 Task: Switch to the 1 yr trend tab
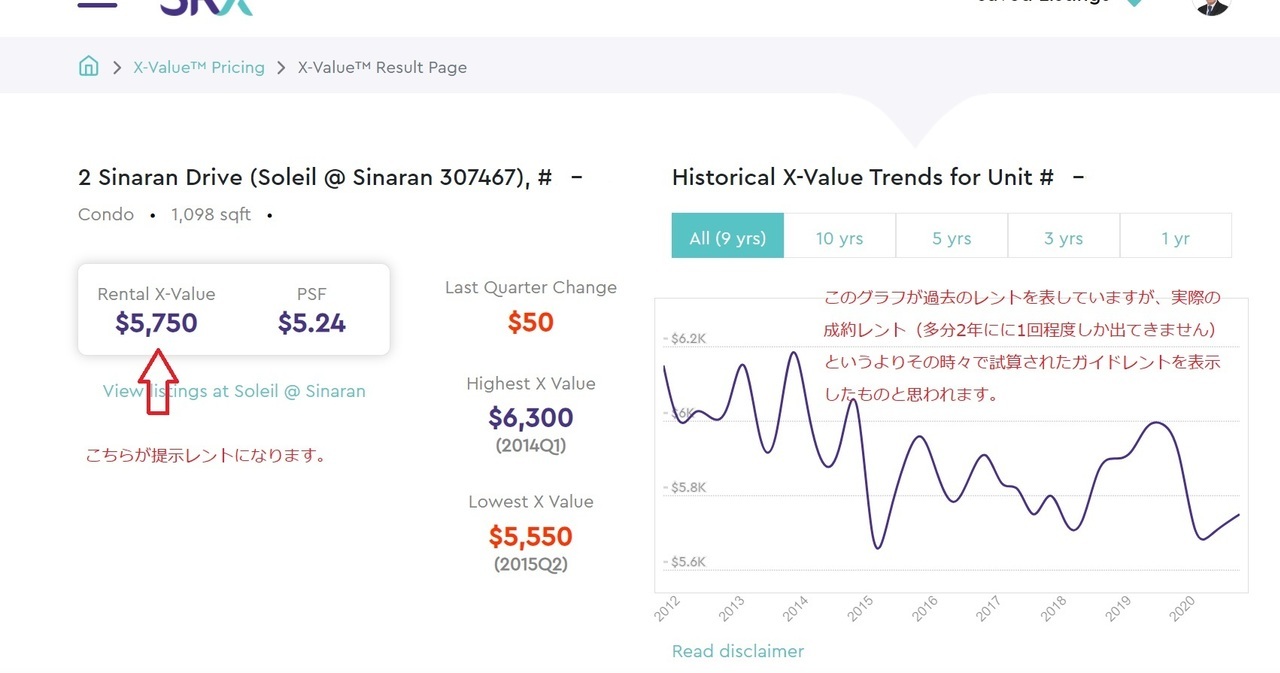[x=1176, y=238]
